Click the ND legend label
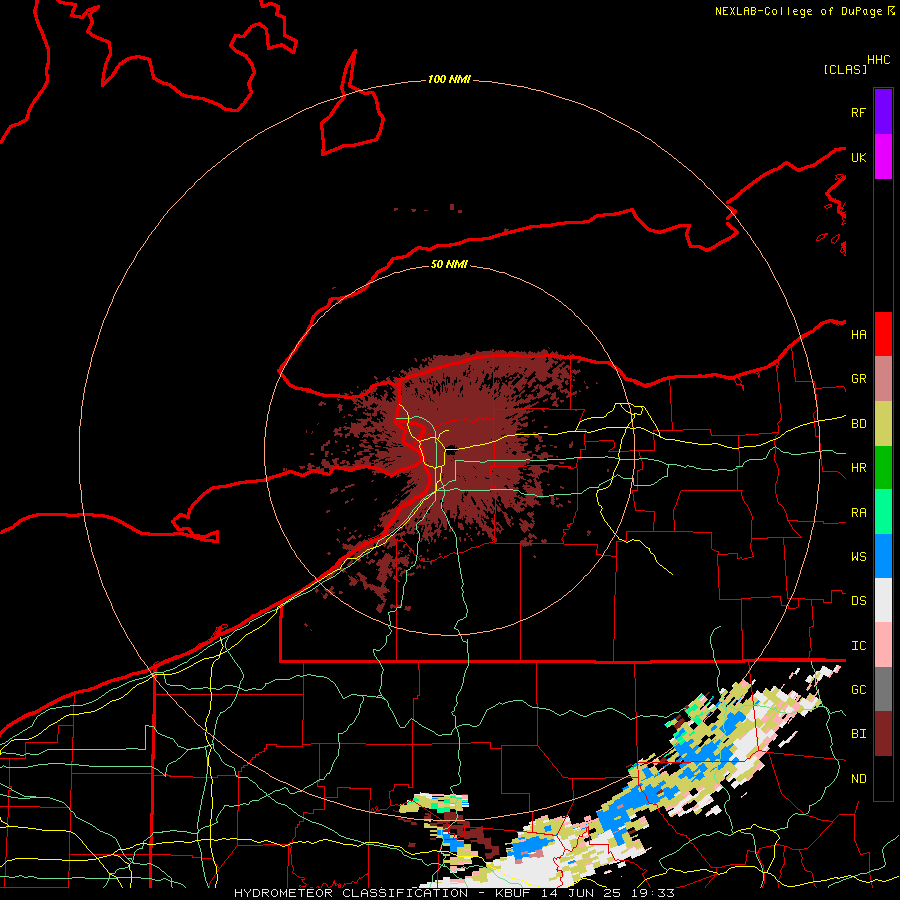900x900 pixels. (858, 779)
